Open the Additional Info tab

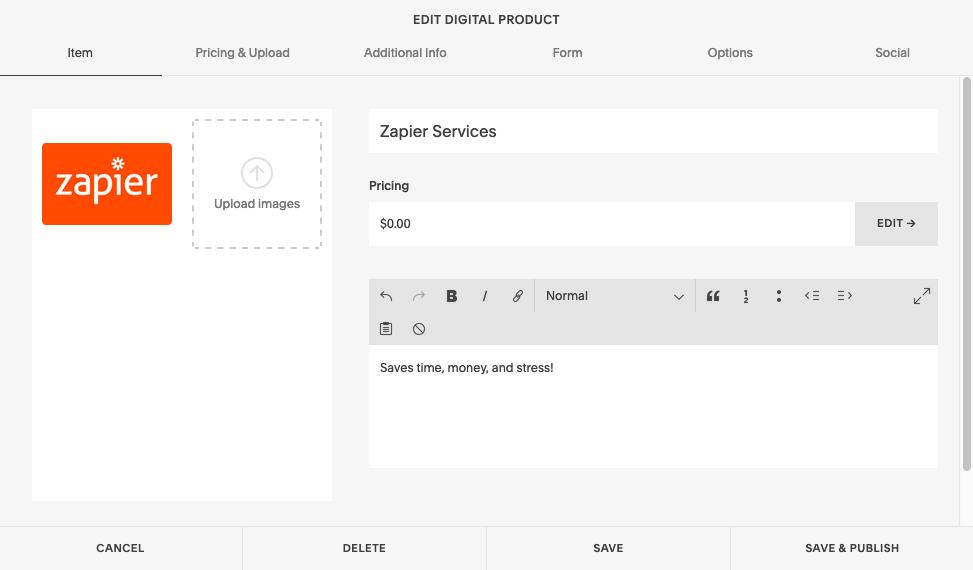point(405,53)
